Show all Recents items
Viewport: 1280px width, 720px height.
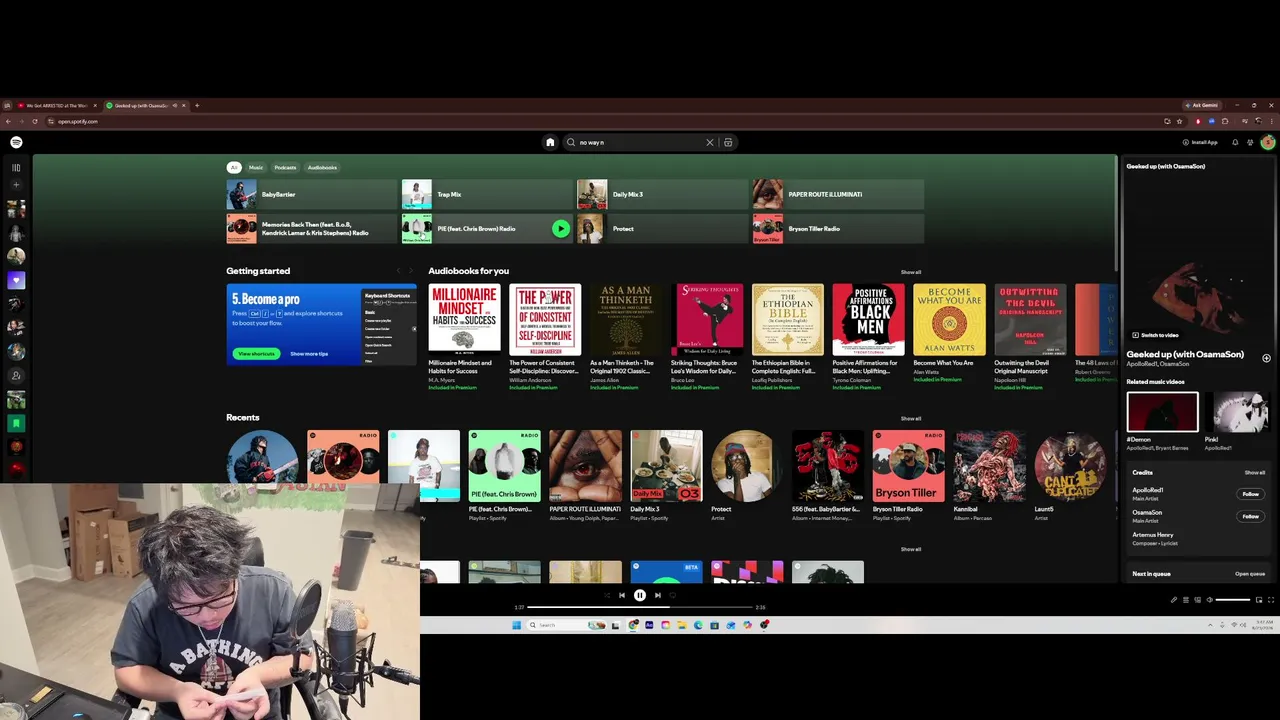[x=911, y=418]
